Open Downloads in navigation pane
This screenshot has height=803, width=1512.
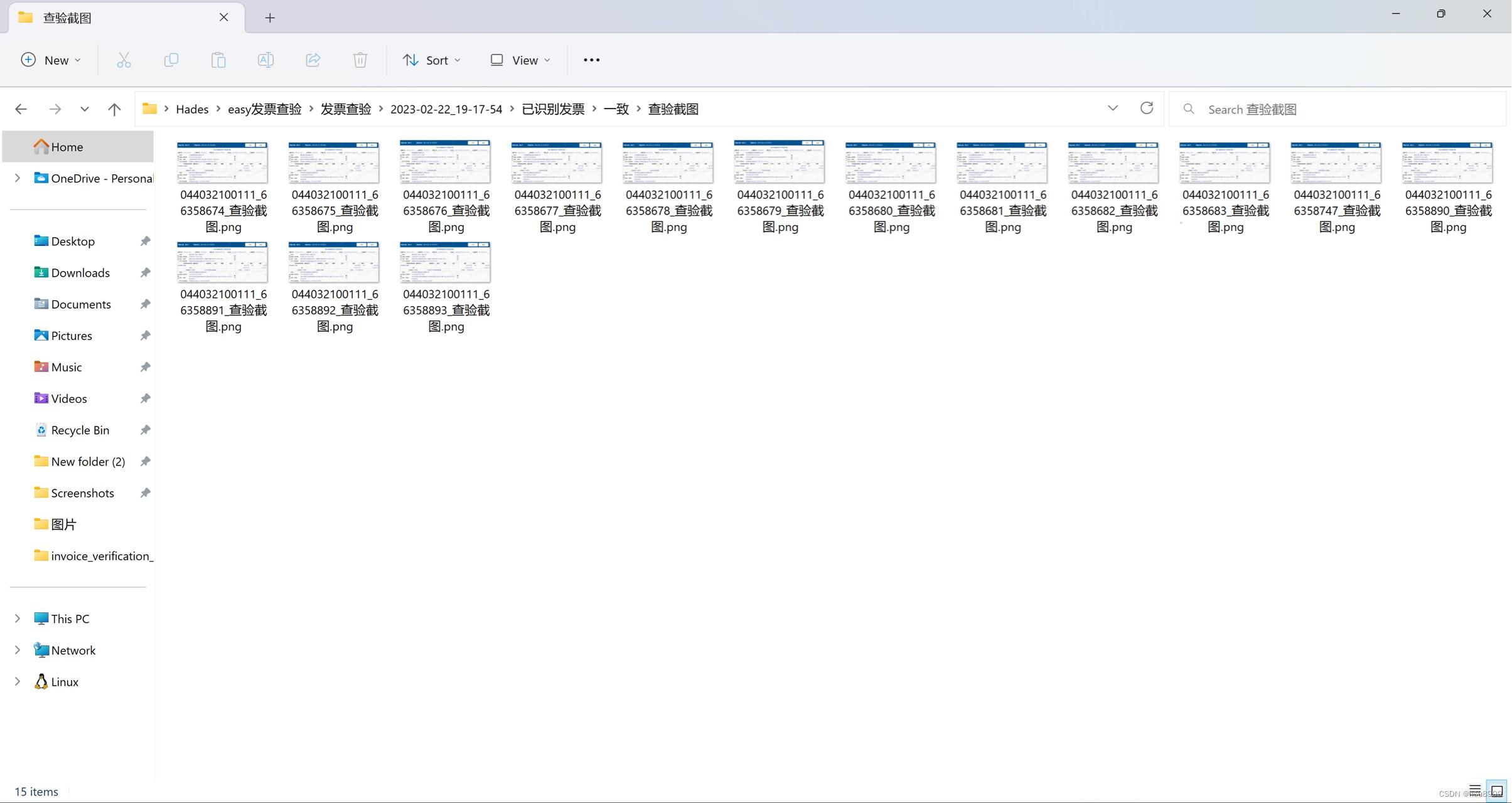pos(80,272)
